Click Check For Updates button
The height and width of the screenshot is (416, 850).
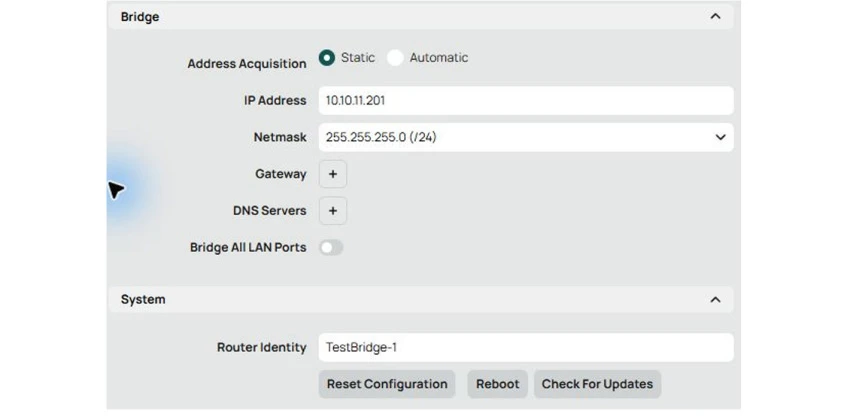[597, 384]
